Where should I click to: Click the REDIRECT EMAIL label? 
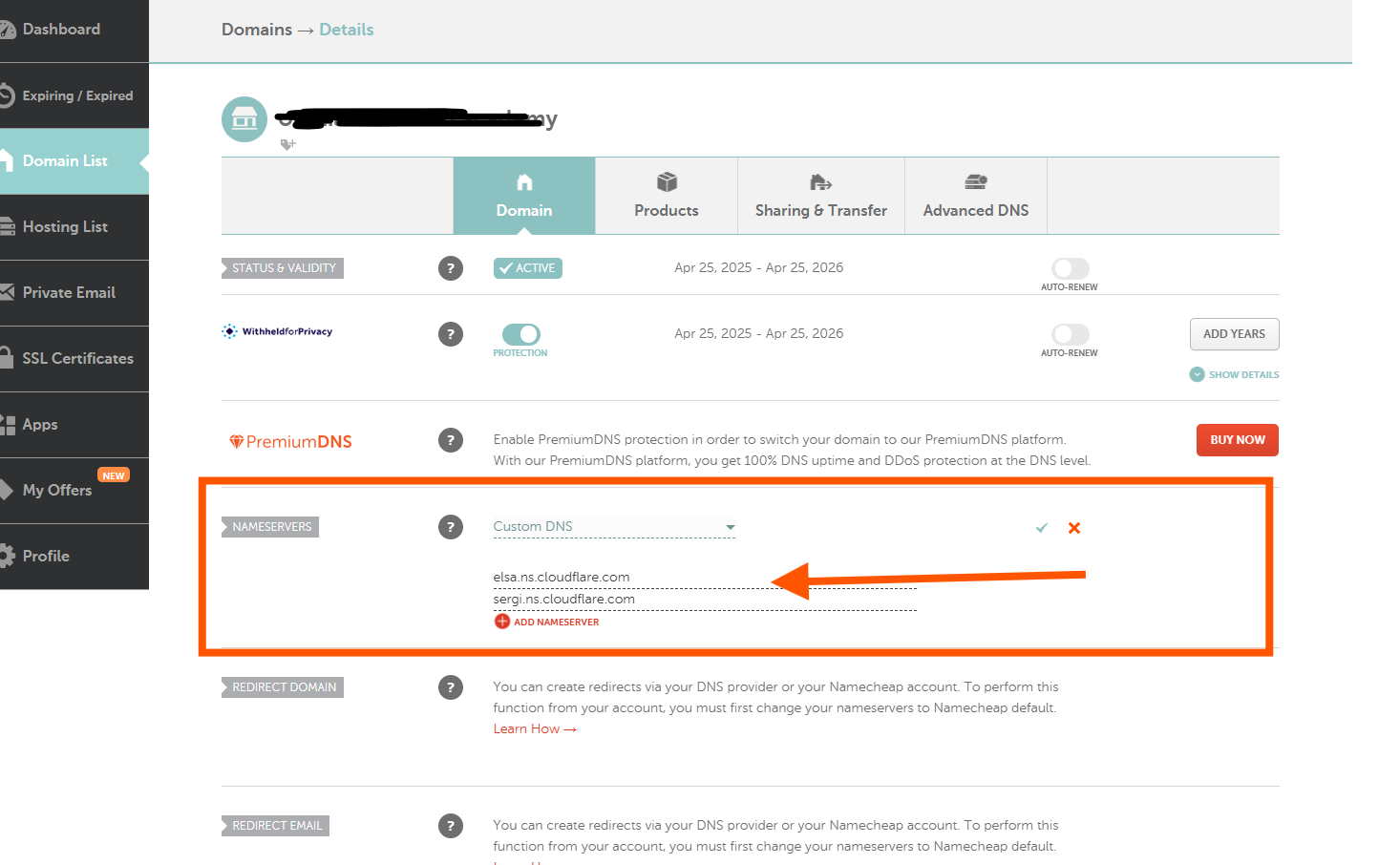(276, 826)
